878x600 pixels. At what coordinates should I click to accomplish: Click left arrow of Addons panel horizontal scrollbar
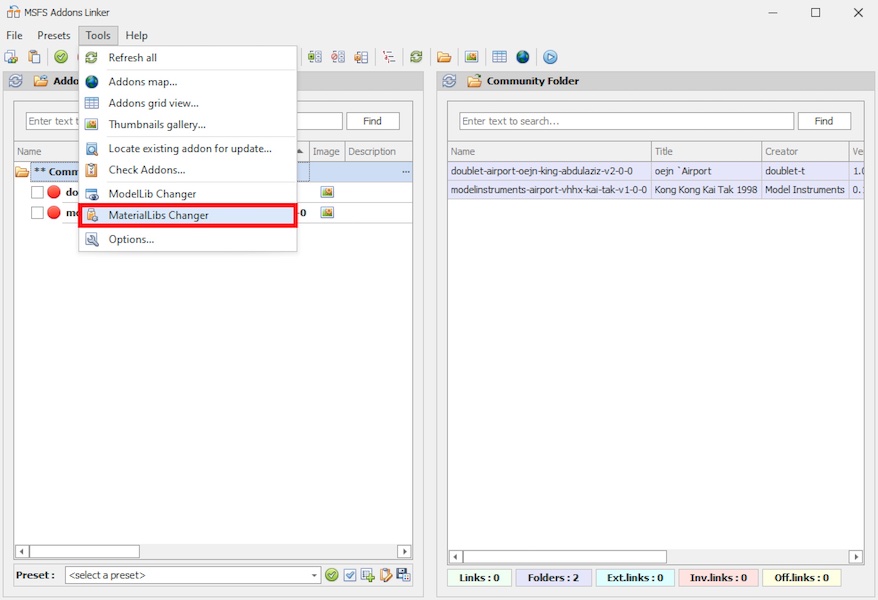[21, 551]
